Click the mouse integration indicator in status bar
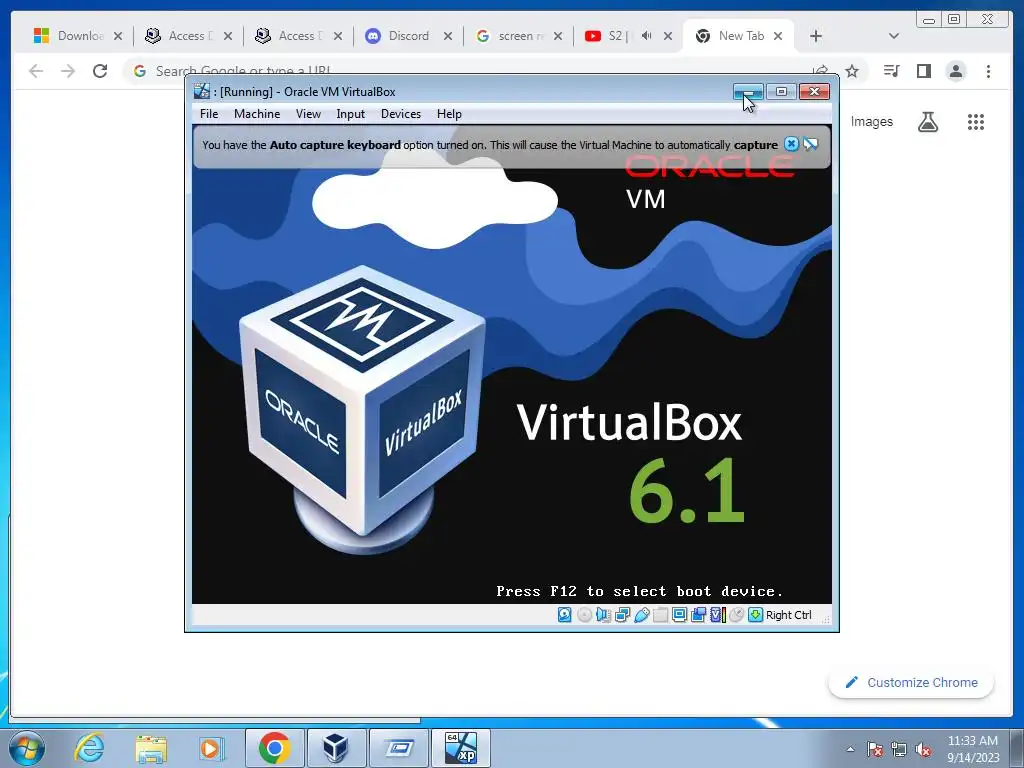The width and height of the screenshot is (1024, 768). coord(736,615)
